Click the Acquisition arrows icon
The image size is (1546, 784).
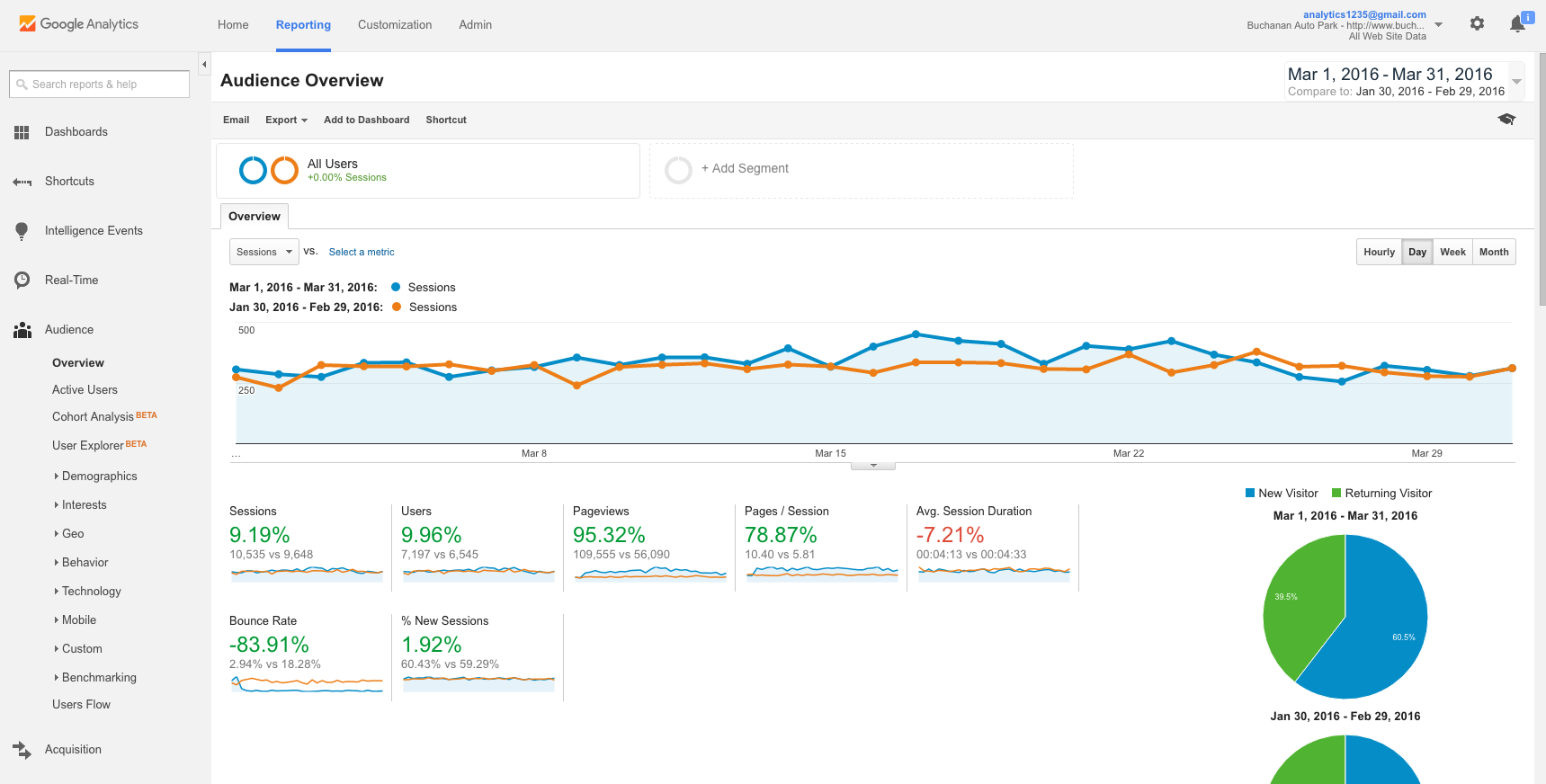point(22,750)
